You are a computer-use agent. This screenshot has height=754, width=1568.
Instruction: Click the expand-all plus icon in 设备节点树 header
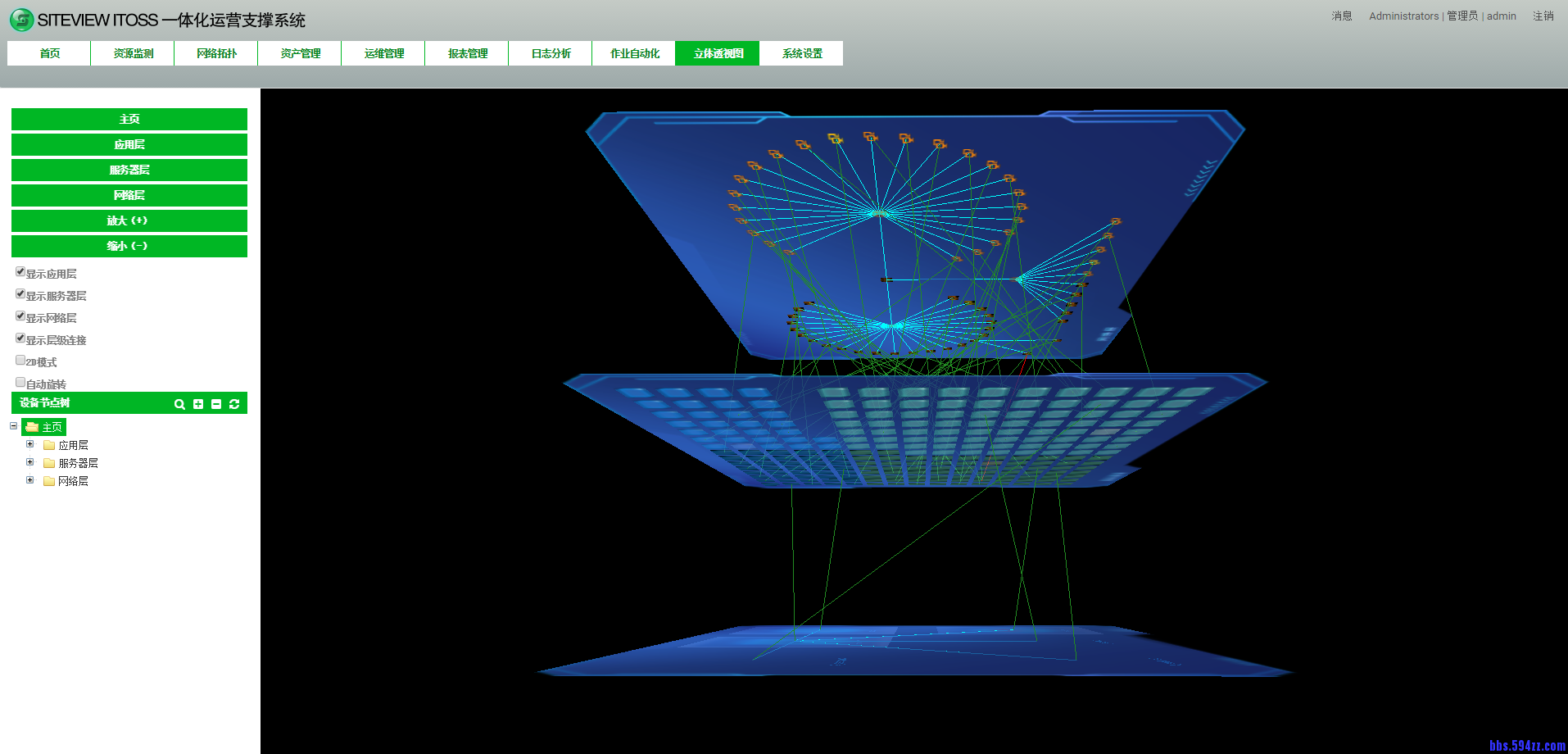(x=198, y=404)
